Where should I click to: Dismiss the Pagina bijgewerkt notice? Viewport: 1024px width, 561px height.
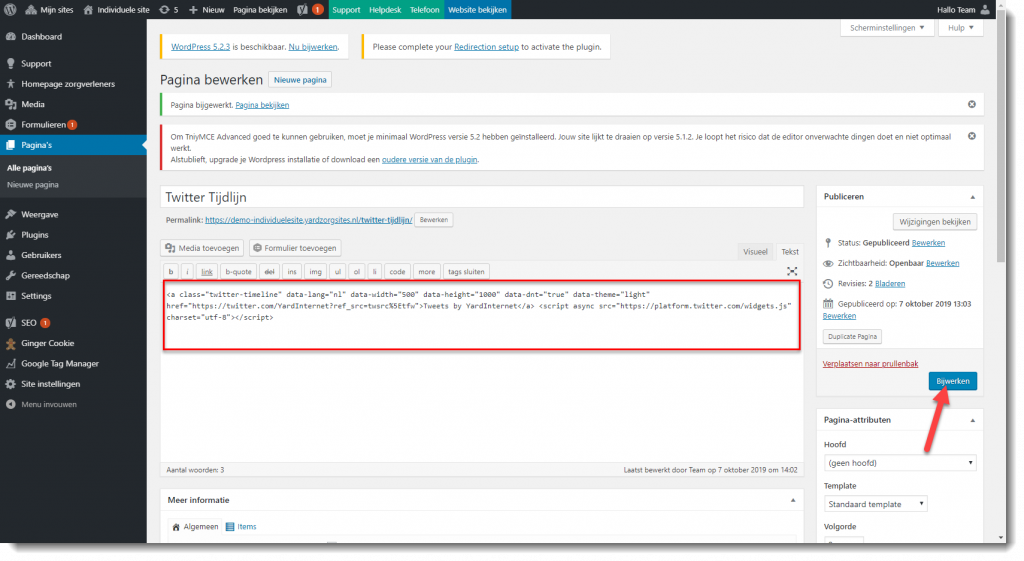[x=972, y=104]
